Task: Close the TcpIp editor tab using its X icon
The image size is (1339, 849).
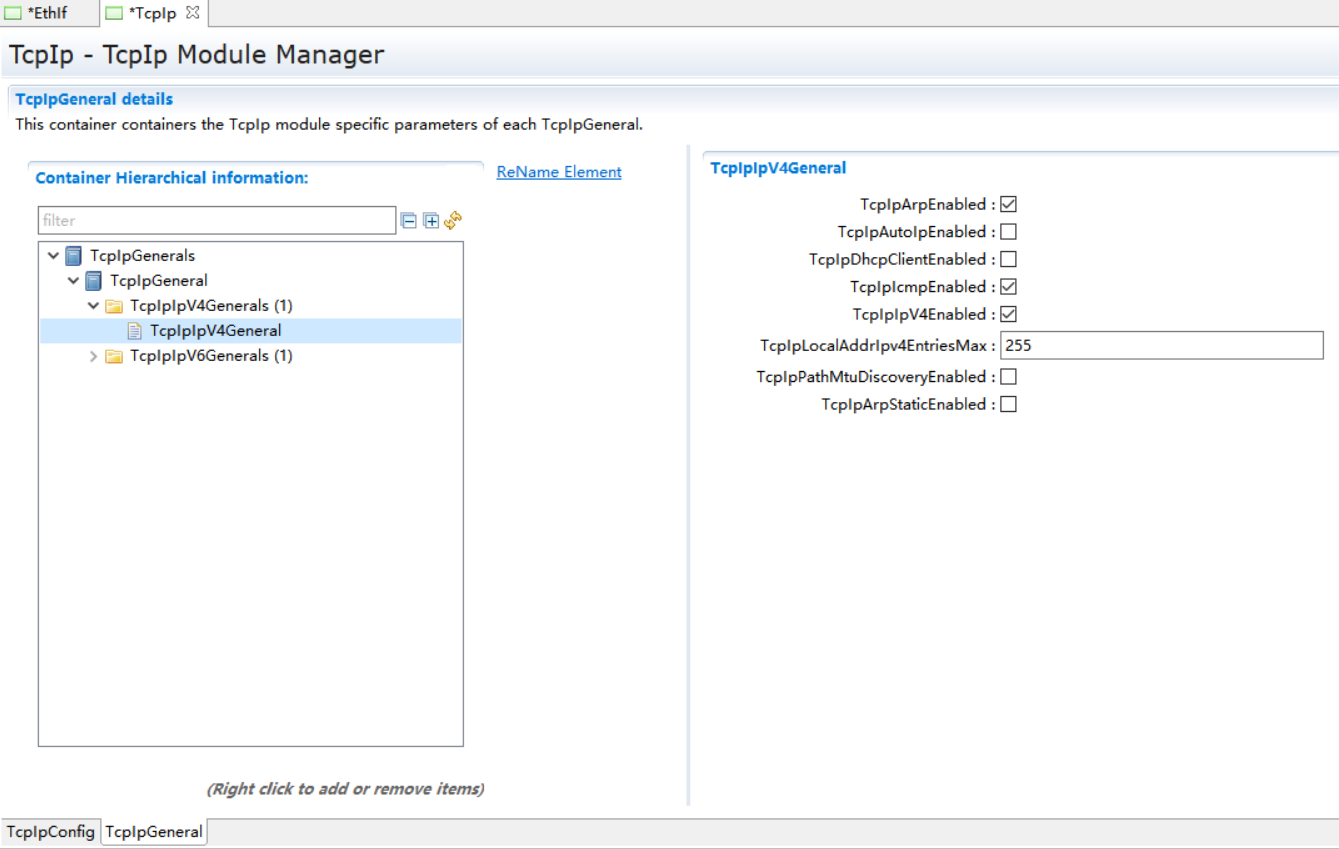Action: [x=193, y=13]
